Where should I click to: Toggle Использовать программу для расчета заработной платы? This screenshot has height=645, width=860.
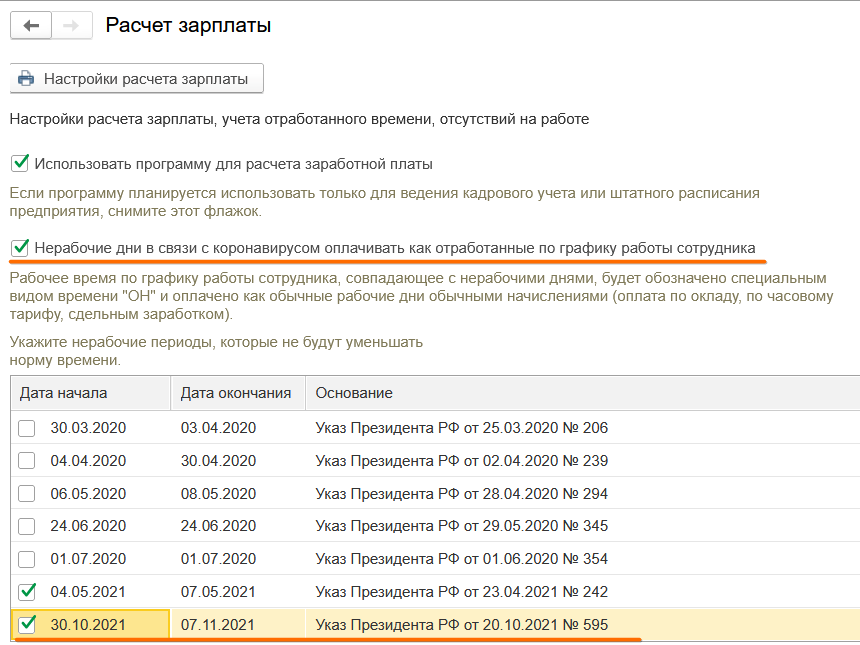click(19, 163)
